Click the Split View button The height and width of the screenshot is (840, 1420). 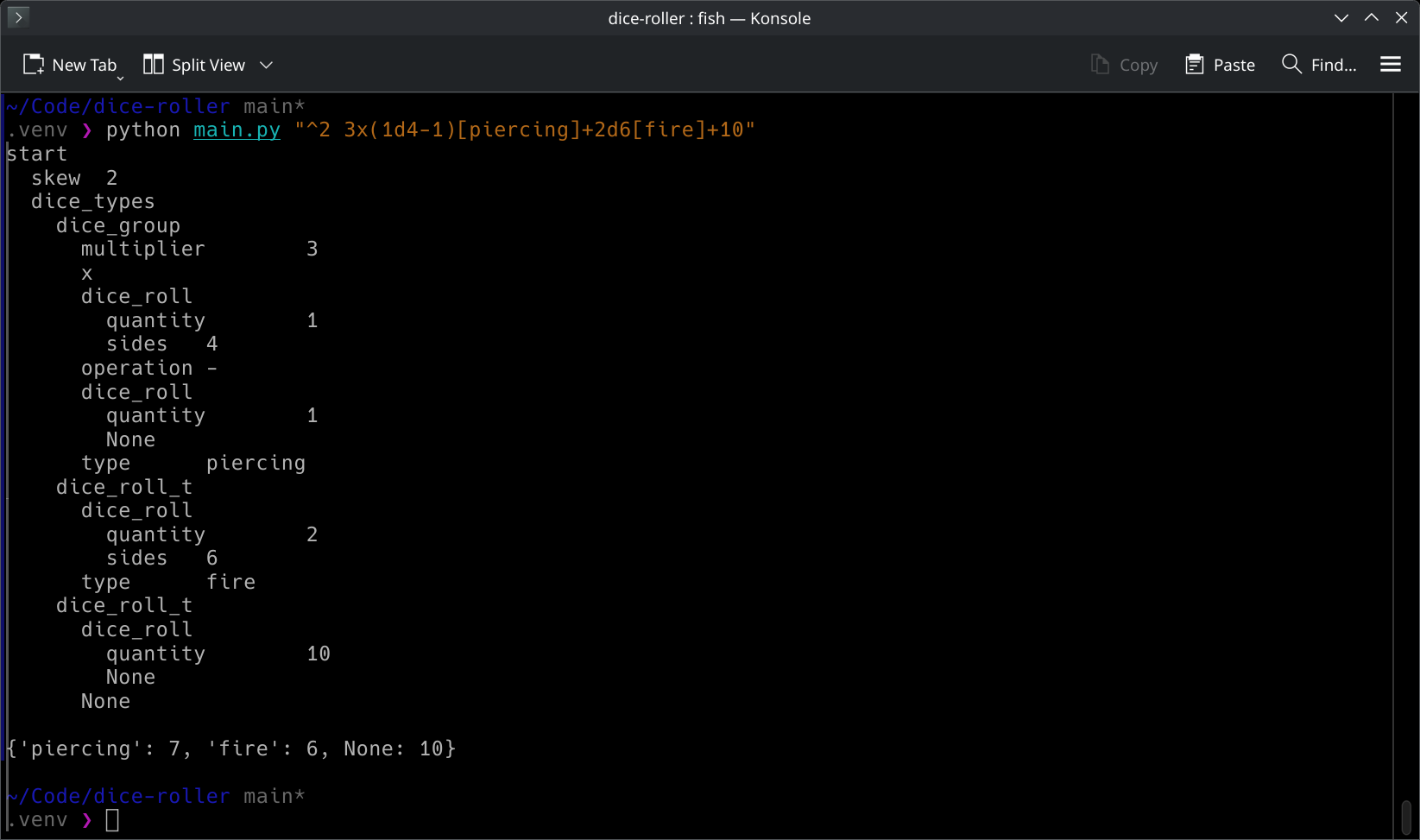coord(194,65)
